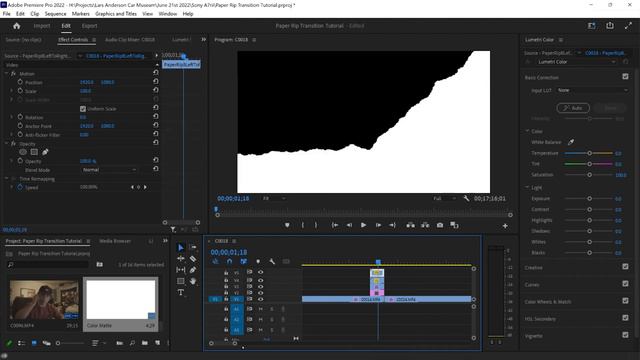Select the Pen tool in tools panel
This screenshot has height=360, width=640.
[193, 270]
